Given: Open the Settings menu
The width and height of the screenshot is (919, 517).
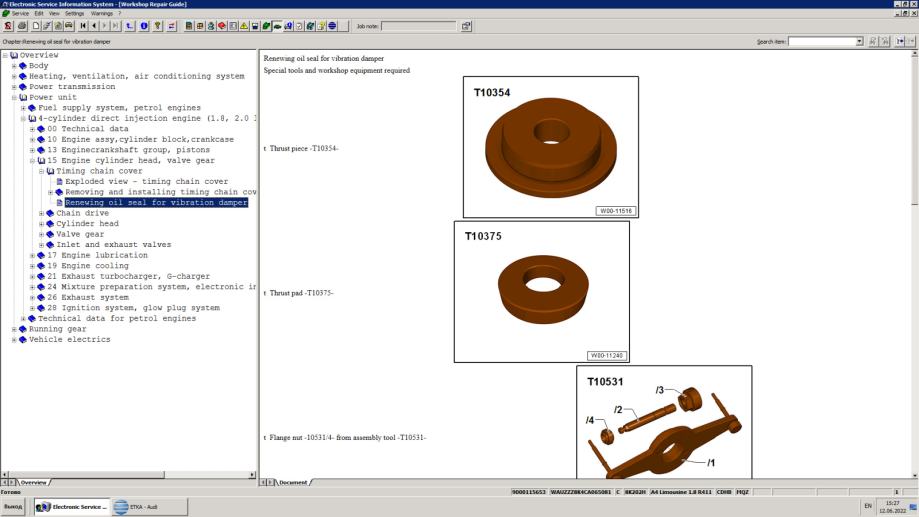Looking at the screenshot, I should pyautogui.click(x=75, y=13).
